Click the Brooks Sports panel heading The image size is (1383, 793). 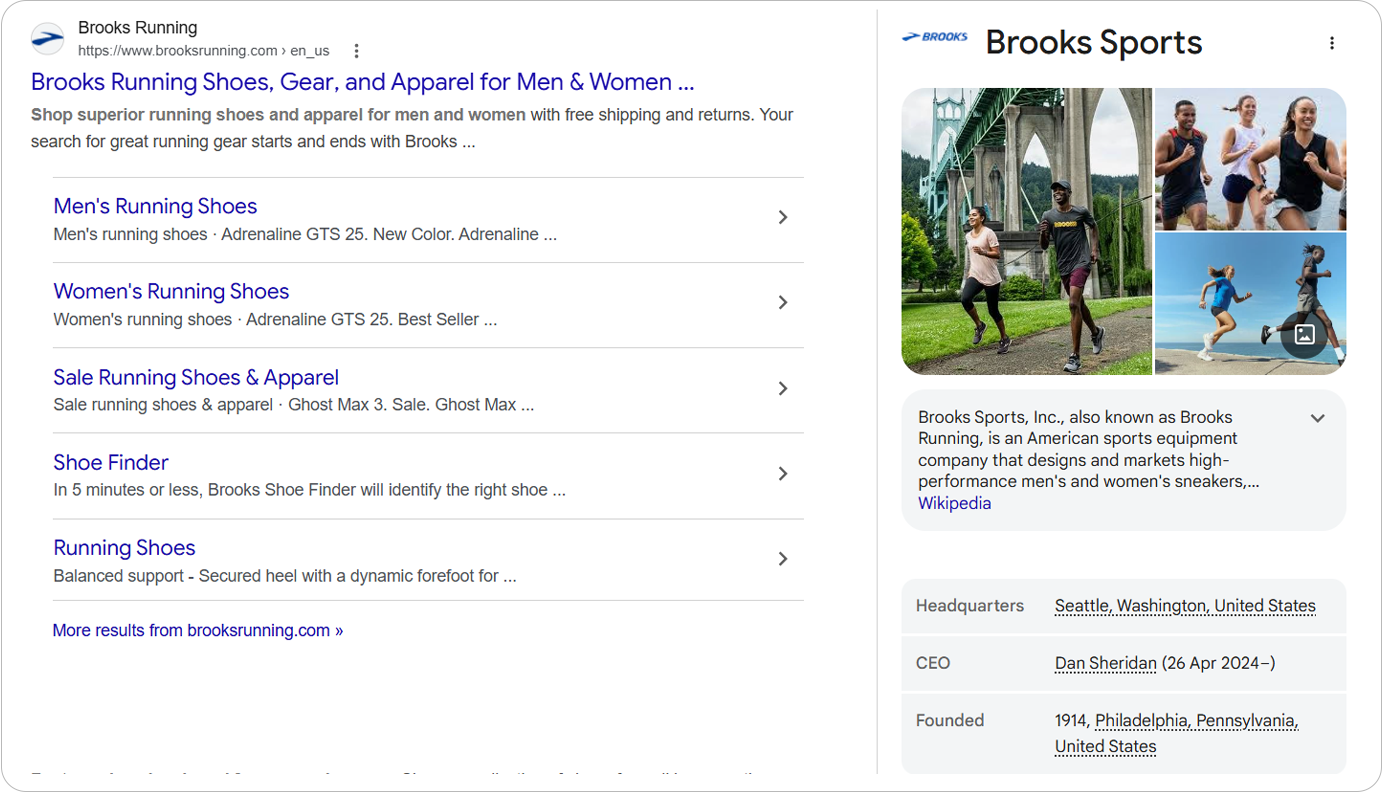1094,42
